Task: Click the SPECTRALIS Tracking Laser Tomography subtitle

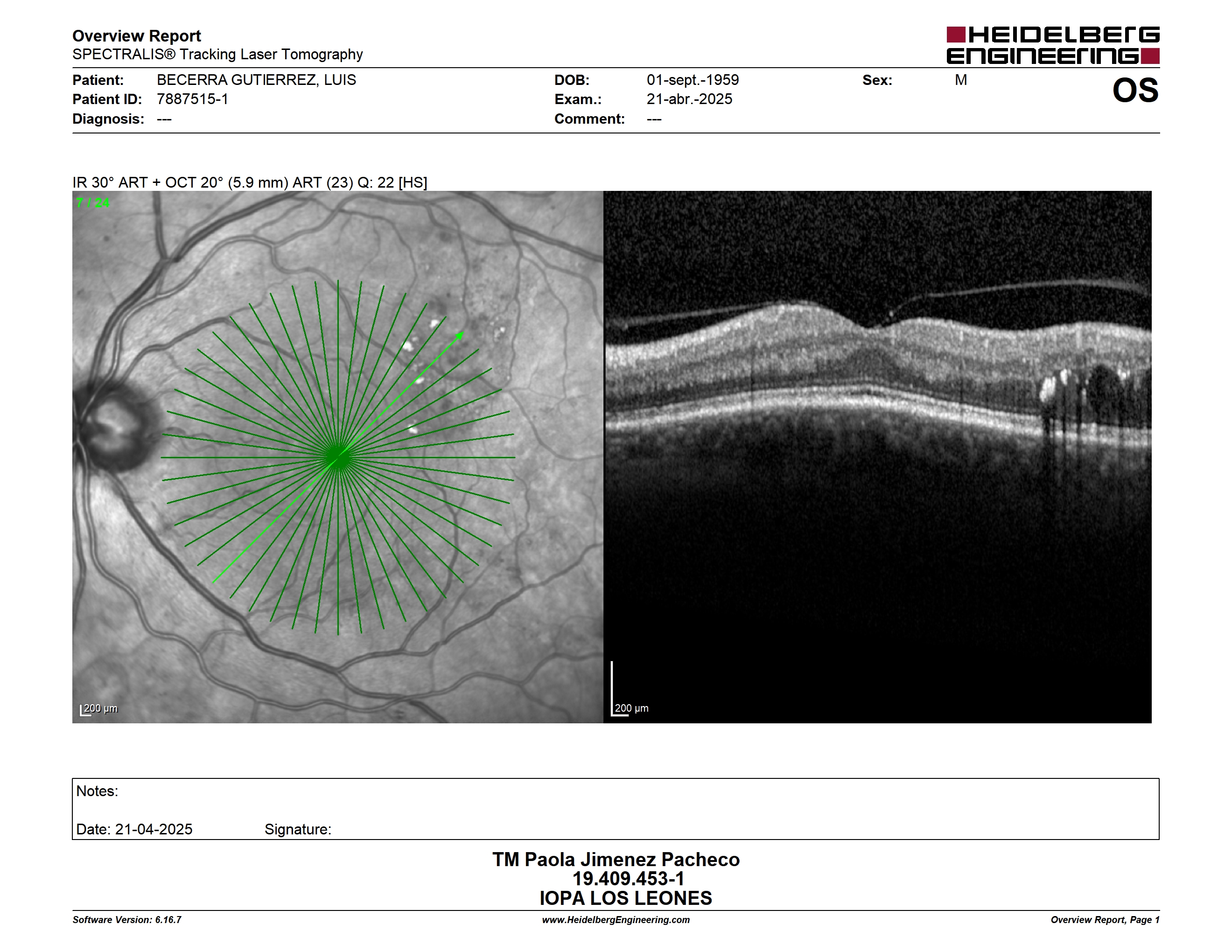Action: tap(218, 54)
